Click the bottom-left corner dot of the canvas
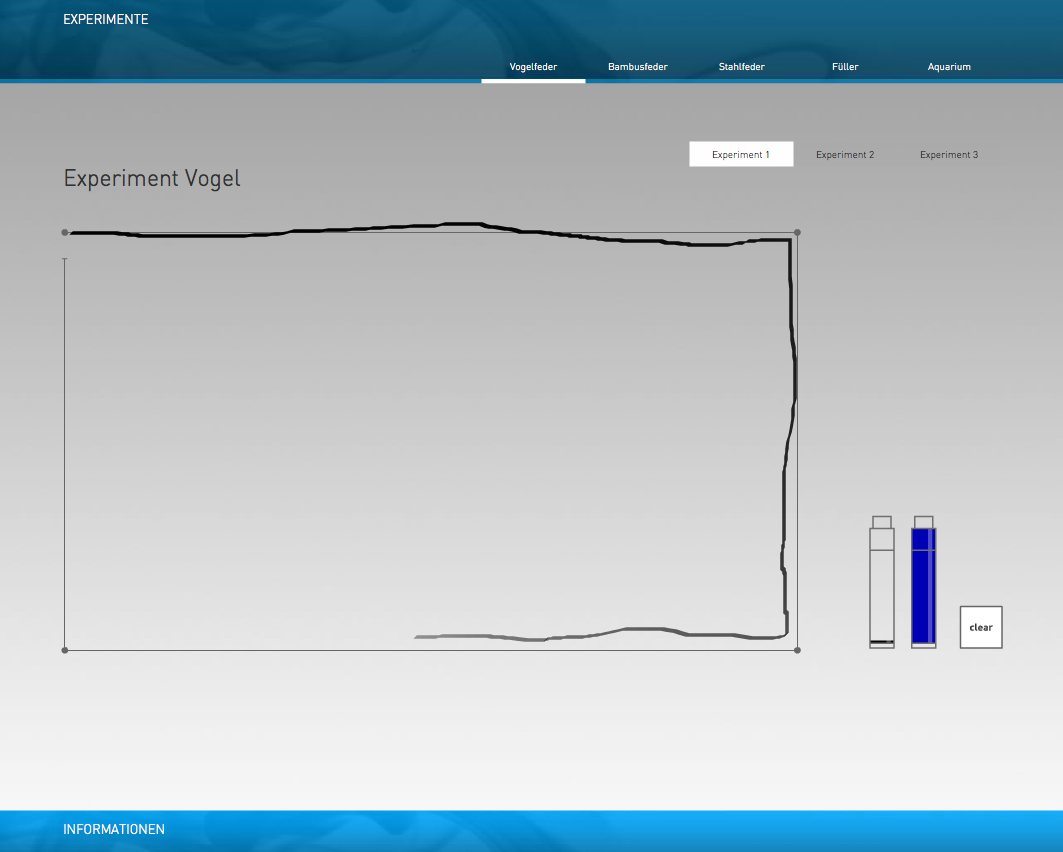The image size is (1063, 852). pyautogui.click(x=65, y=650)
